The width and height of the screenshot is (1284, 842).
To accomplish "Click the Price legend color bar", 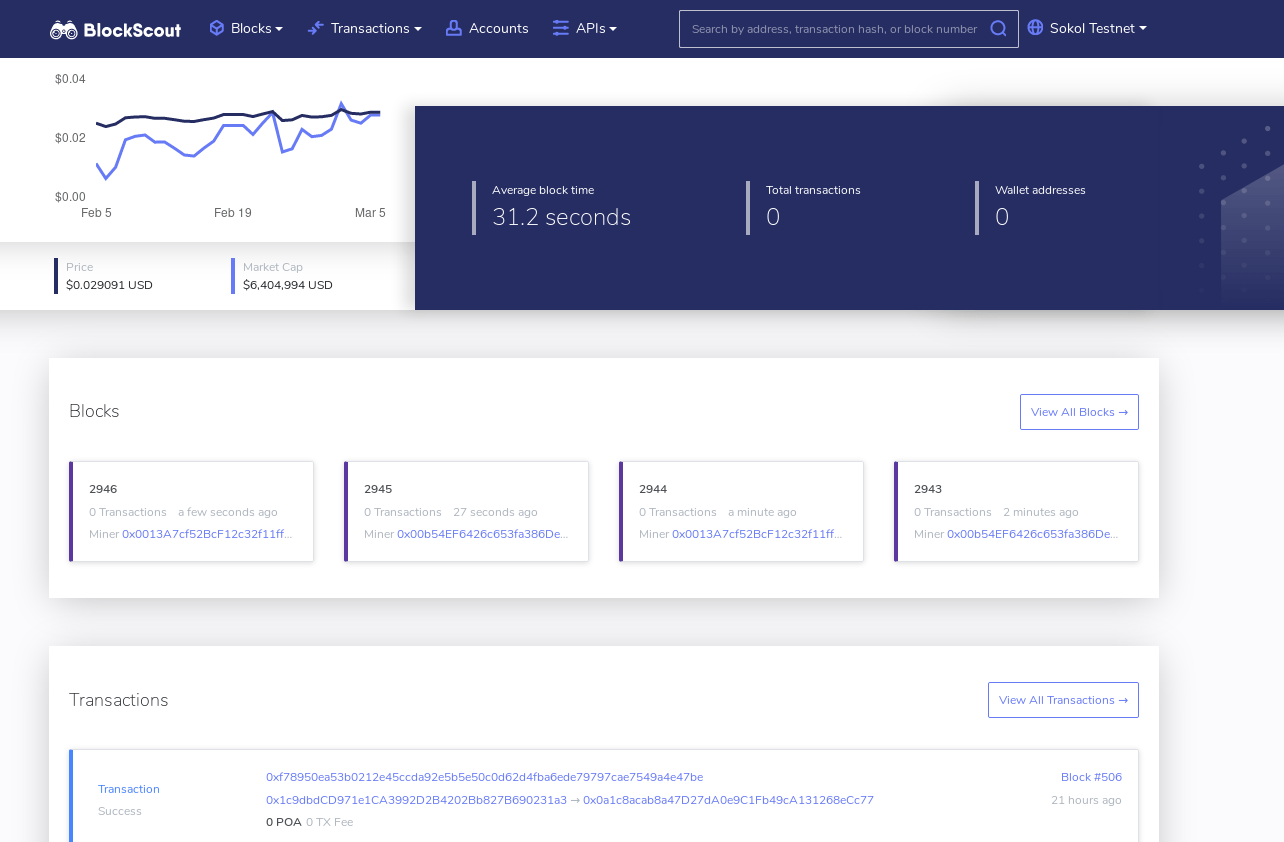I will coord(56,276).
